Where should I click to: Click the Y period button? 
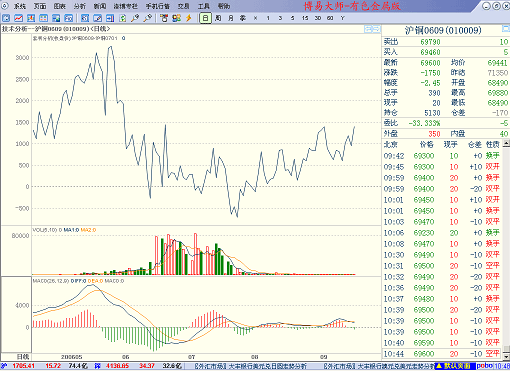click(x=342, y=18)
